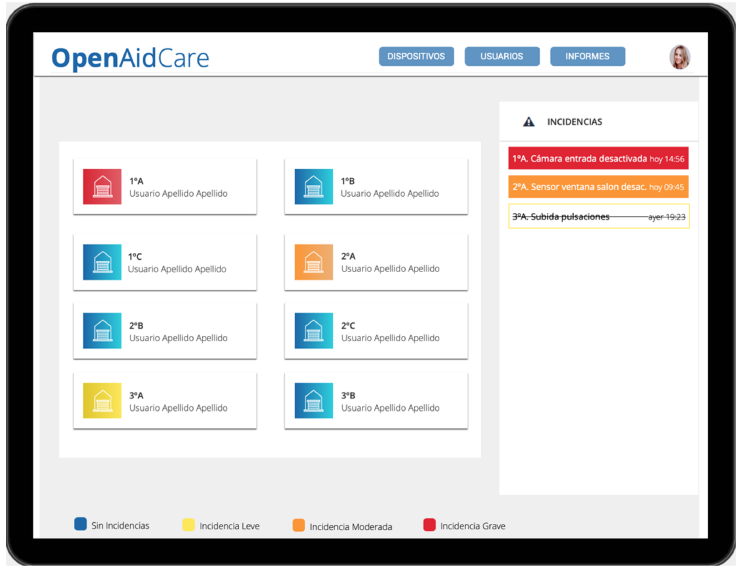Click the red house icon for 1ºA

(x=102, y=187)
